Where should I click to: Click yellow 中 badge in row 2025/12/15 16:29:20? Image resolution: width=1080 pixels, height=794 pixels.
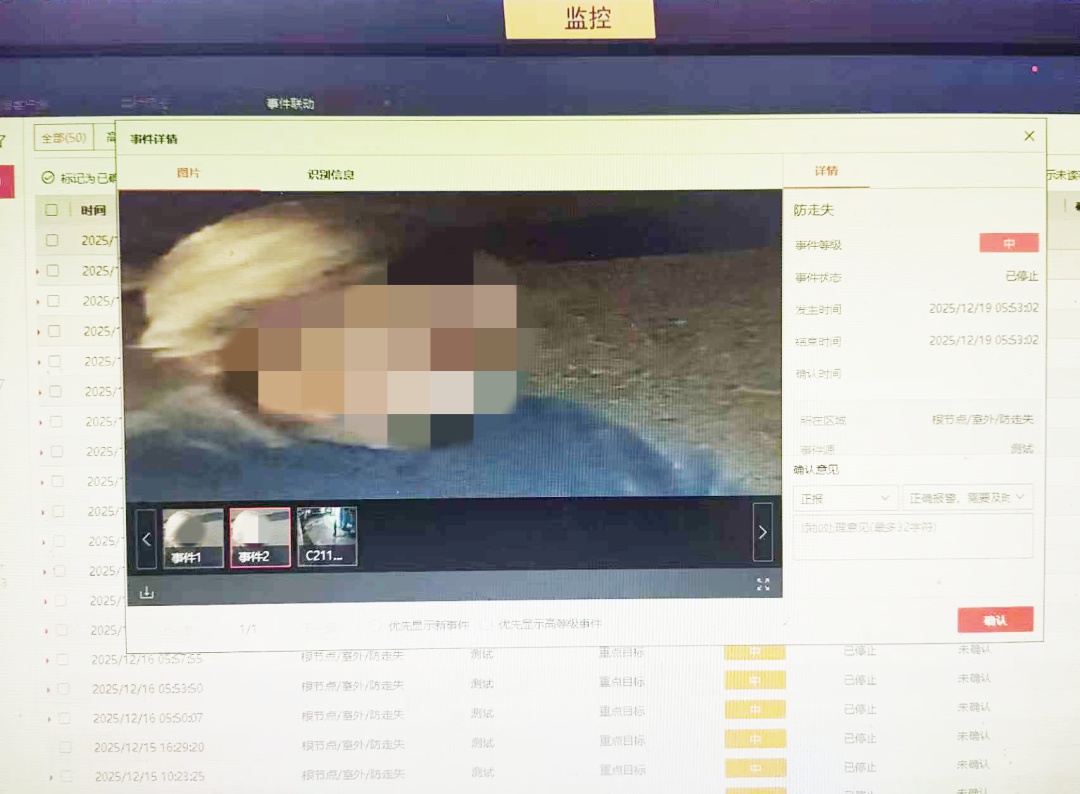[756, 739]
